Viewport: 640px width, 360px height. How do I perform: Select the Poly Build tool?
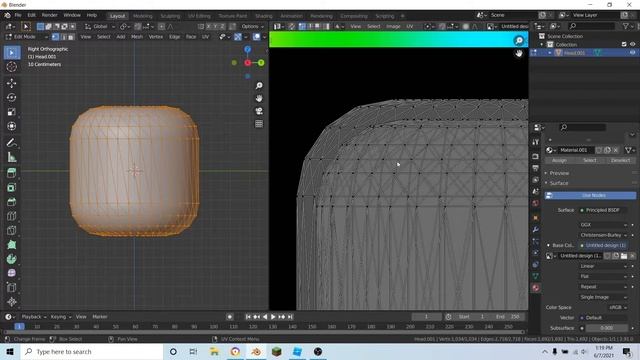(x=11, y=245)
